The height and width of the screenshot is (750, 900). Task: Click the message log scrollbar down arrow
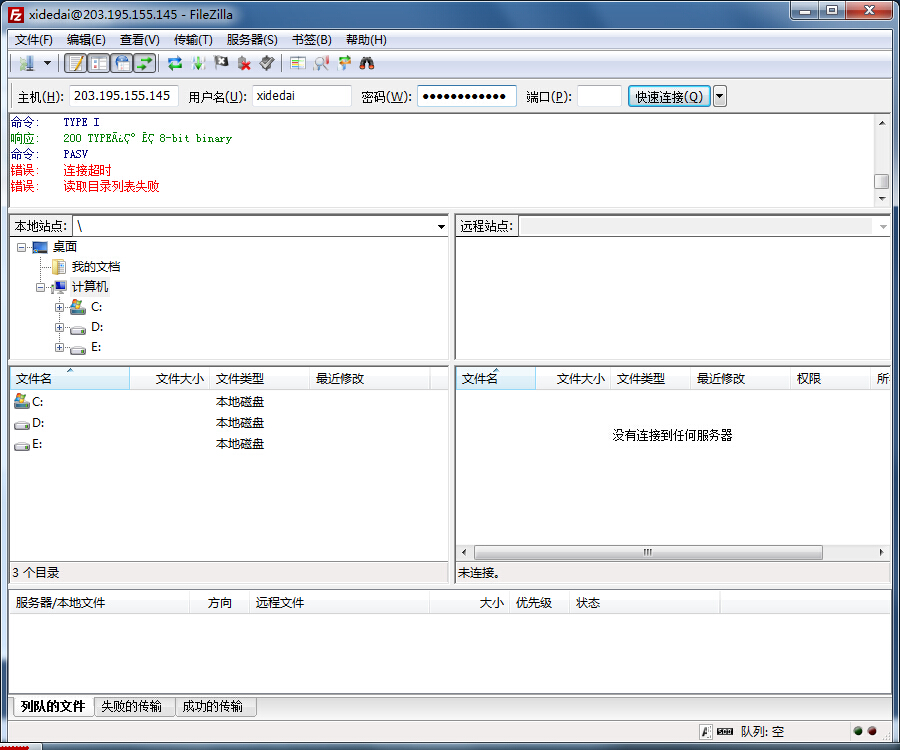coord(882,199)
